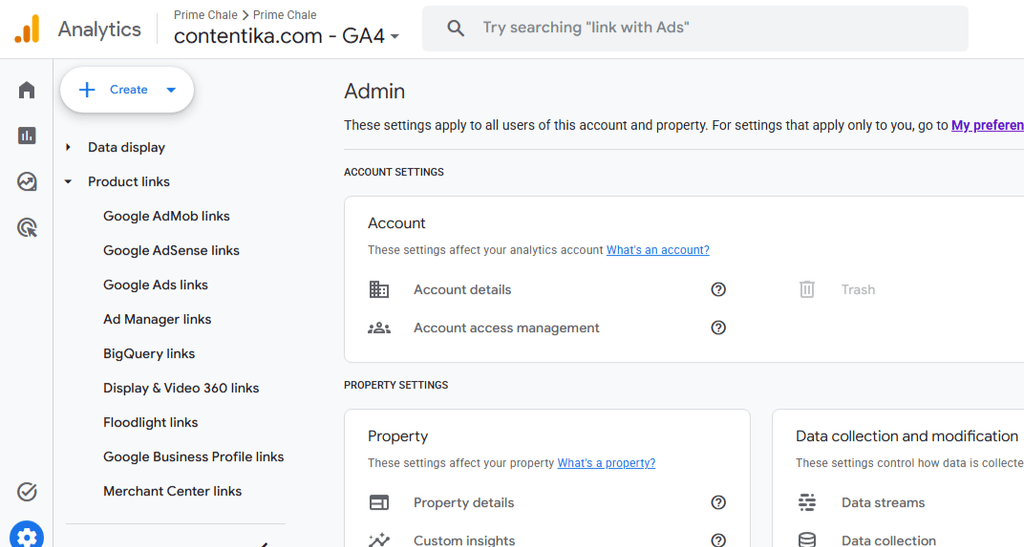Click the search field "Try searching link with Ads"
Screen dimensions: 1024x547
[x=695, y=28]
